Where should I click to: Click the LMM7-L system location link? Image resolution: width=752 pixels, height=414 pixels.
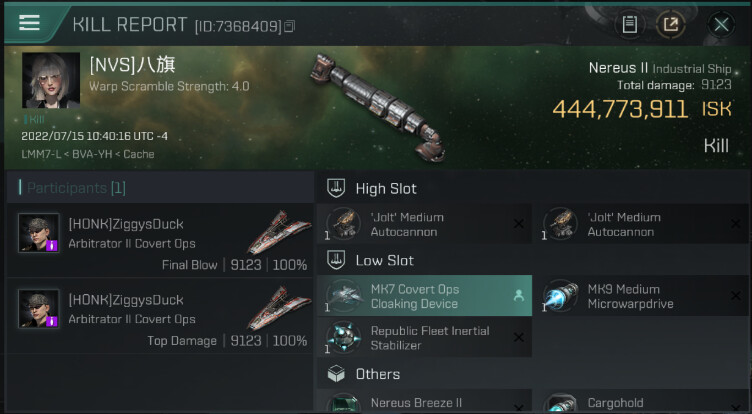pyautogui.click(x=40, y=154)
